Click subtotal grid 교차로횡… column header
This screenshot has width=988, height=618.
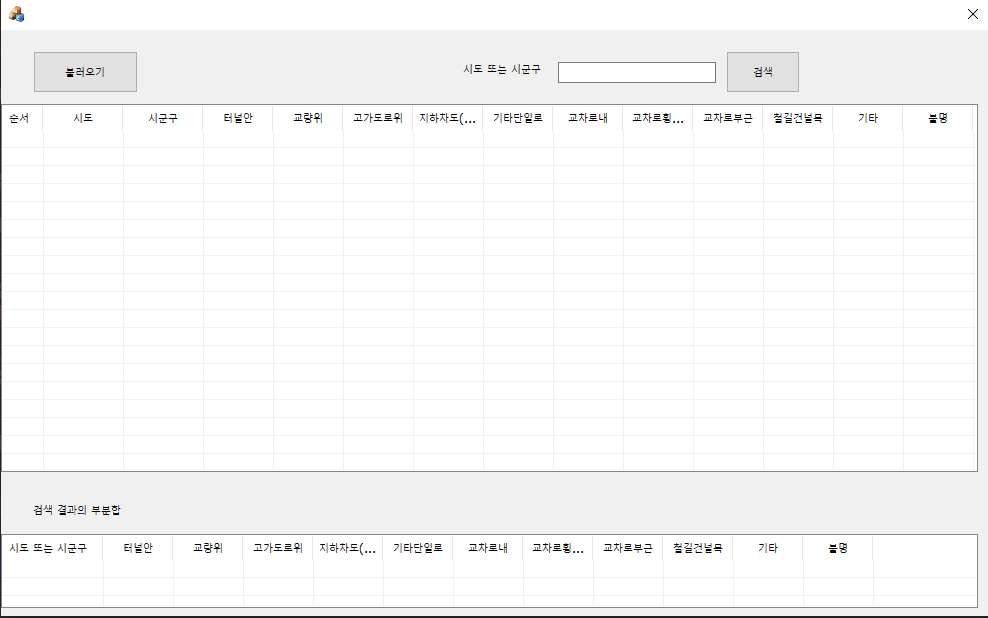557,548
